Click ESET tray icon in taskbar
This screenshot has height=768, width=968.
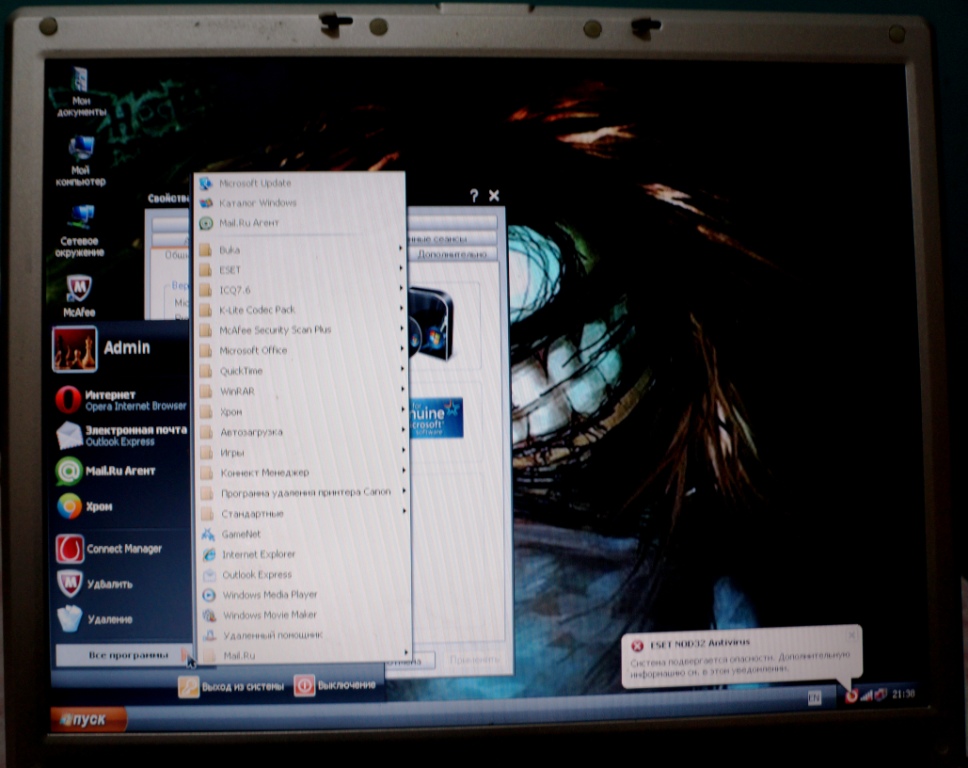pos(851,695)
